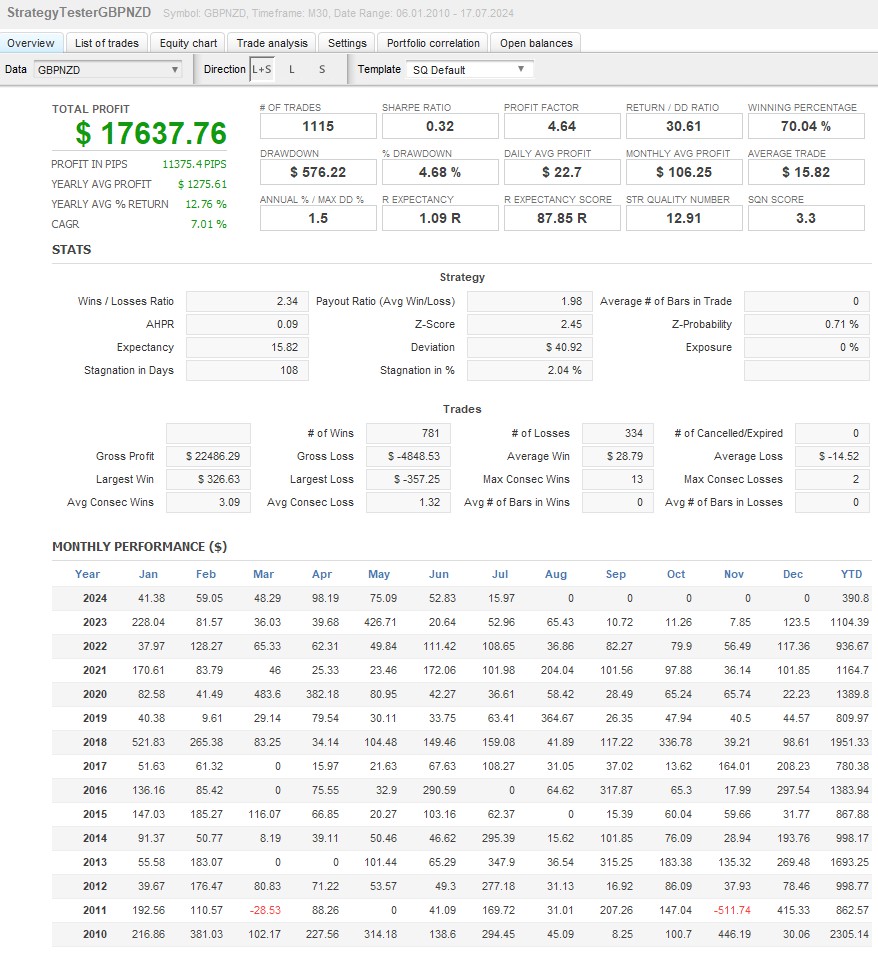
Task: Click the 2013 Jul value 347.9
Action: click(501, 862)
